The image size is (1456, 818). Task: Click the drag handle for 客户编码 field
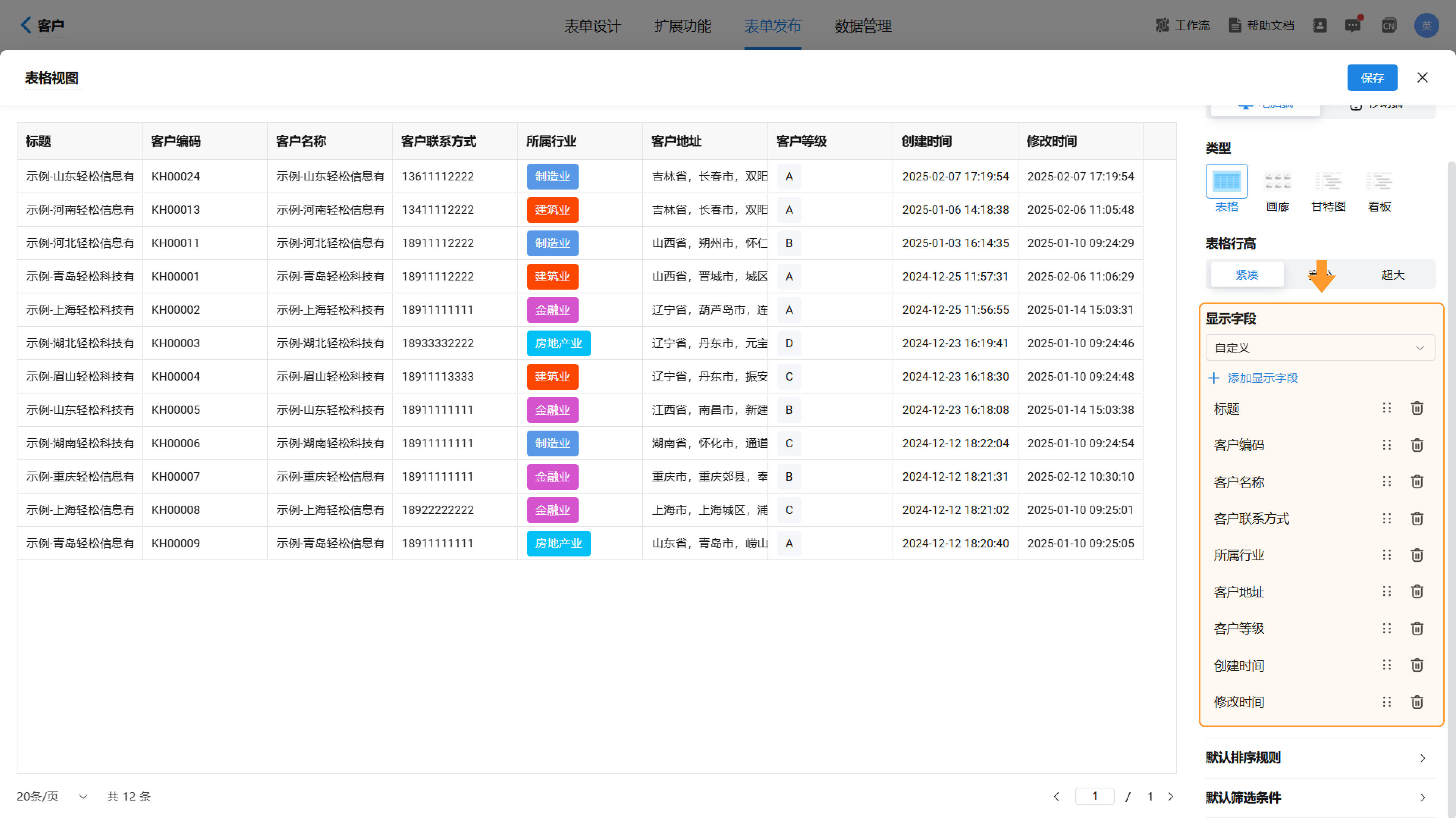[1387, 445]
